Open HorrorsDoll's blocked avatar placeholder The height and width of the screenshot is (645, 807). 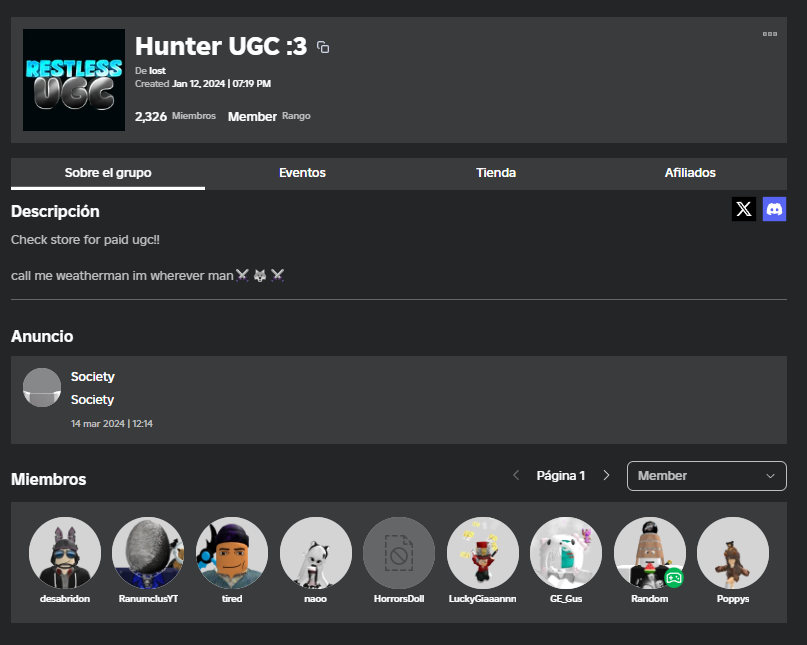(399, 553)
